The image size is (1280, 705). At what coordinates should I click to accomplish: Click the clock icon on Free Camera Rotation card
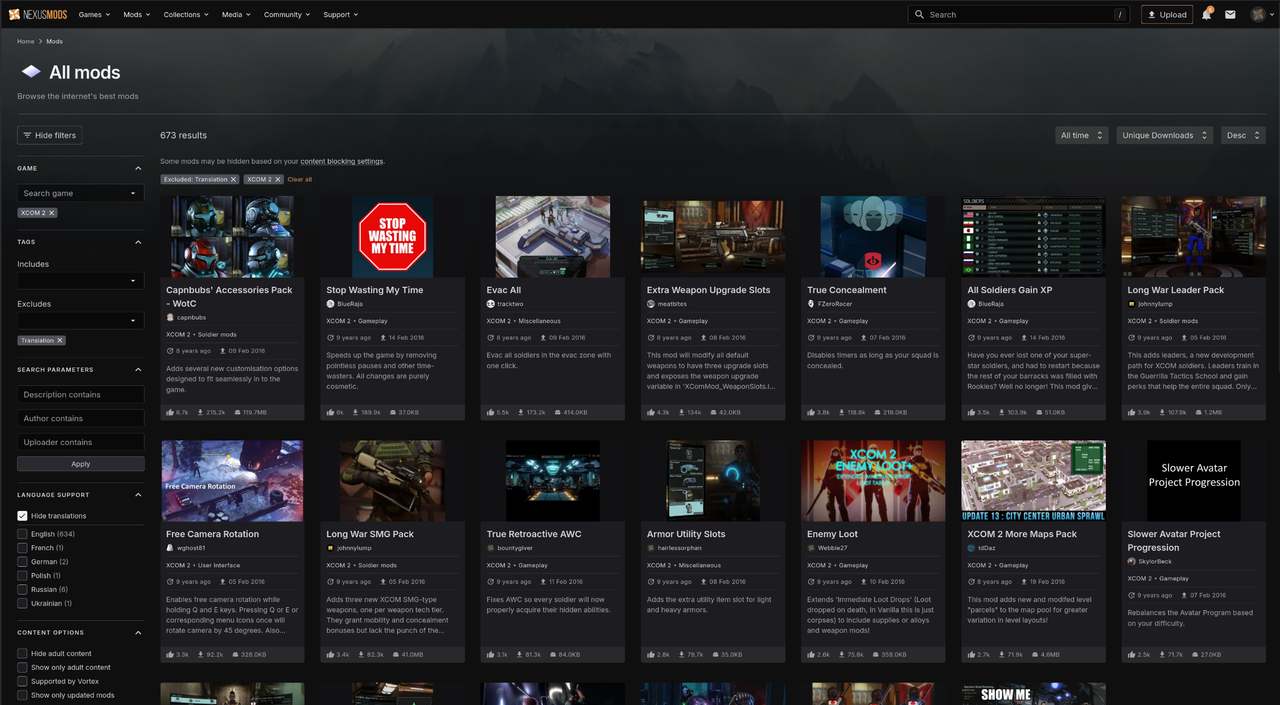170,582
